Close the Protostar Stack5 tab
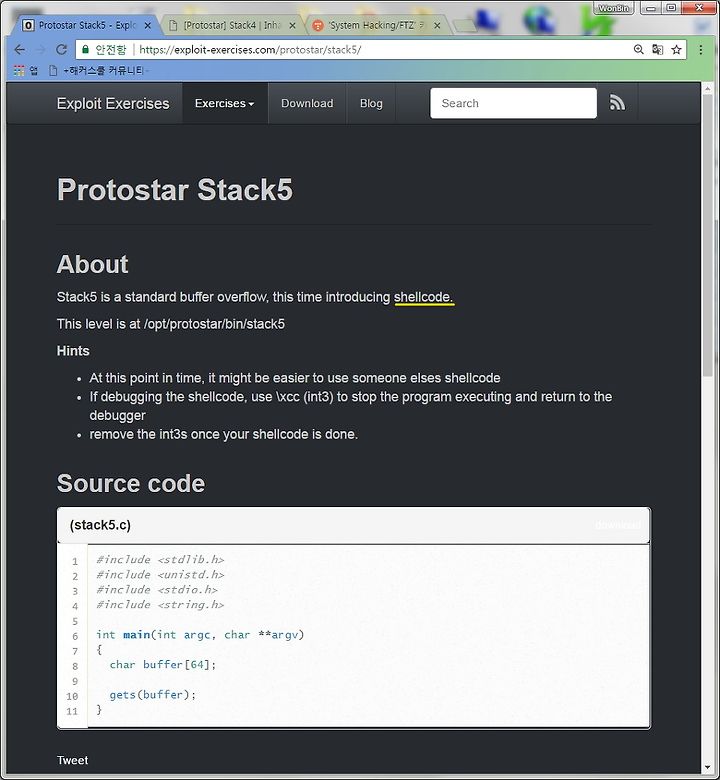 tap(147, 25)
